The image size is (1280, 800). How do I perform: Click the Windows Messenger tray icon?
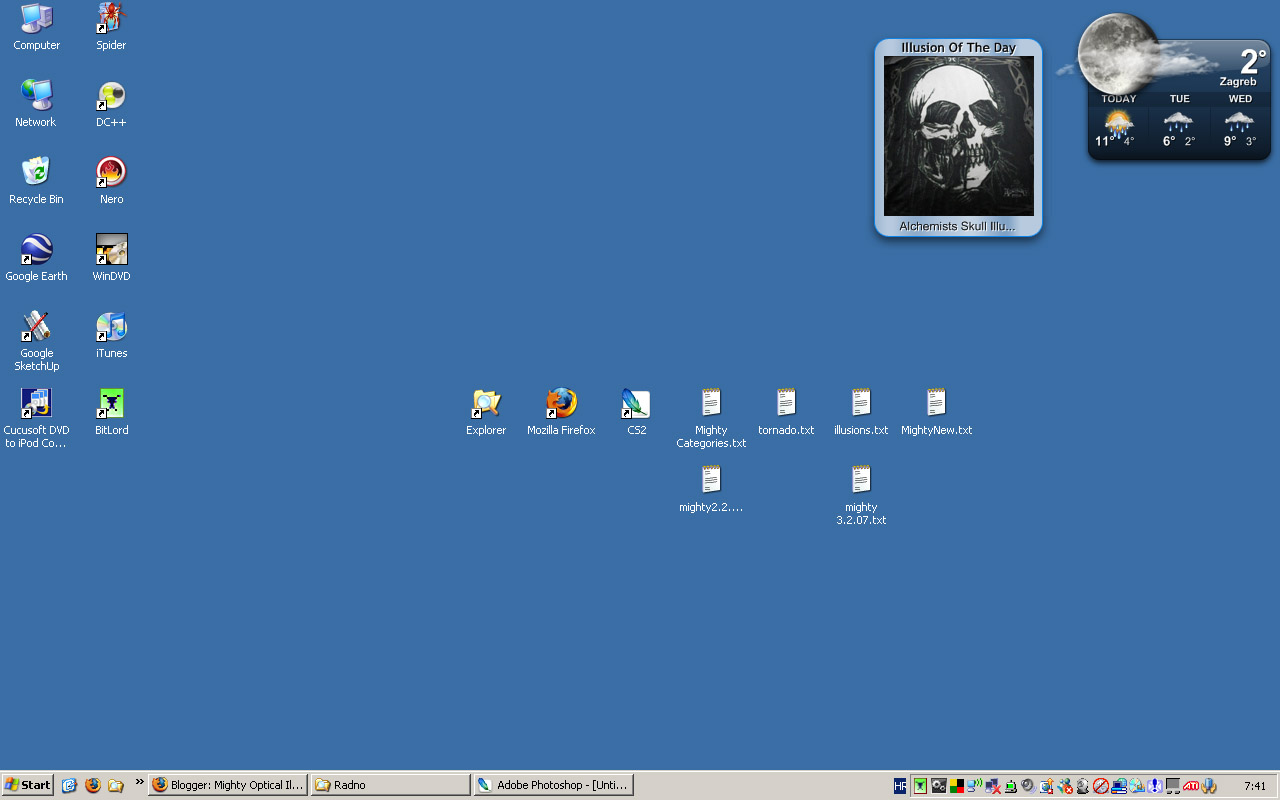coord(1064,786)
